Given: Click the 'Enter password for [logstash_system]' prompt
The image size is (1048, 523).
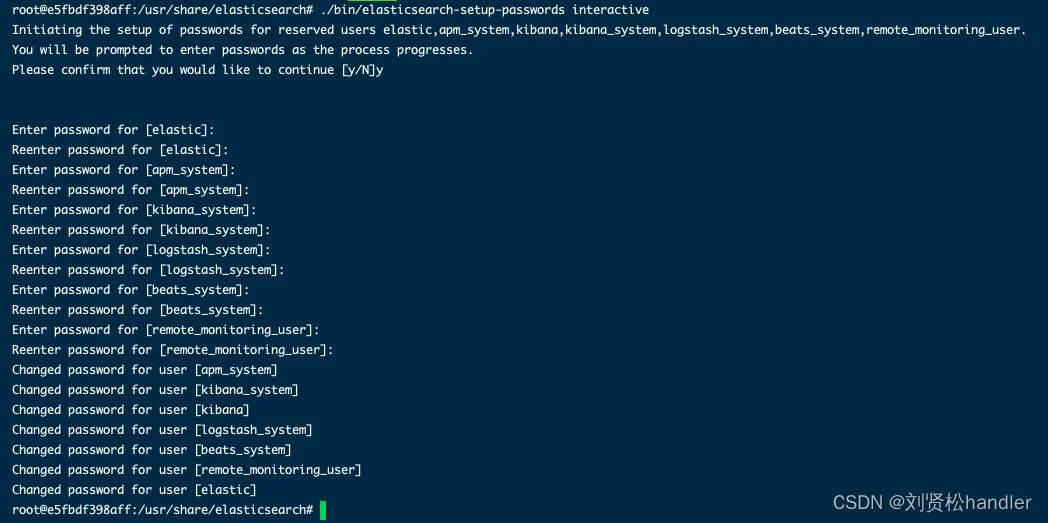Looking at the screenshot, I should coord(141,250).
